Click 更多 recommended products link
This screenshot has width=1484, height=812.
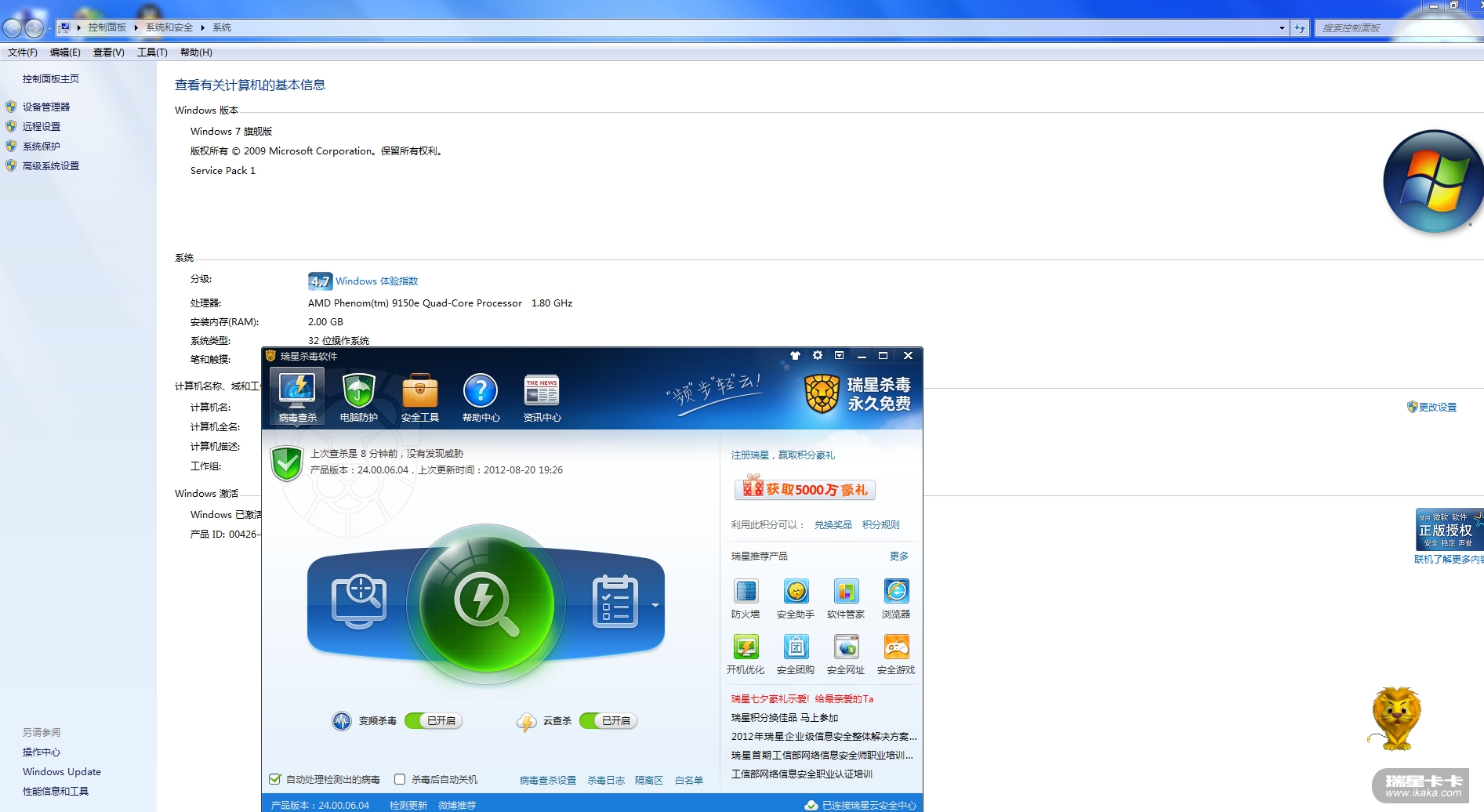(x=899, y=556)
